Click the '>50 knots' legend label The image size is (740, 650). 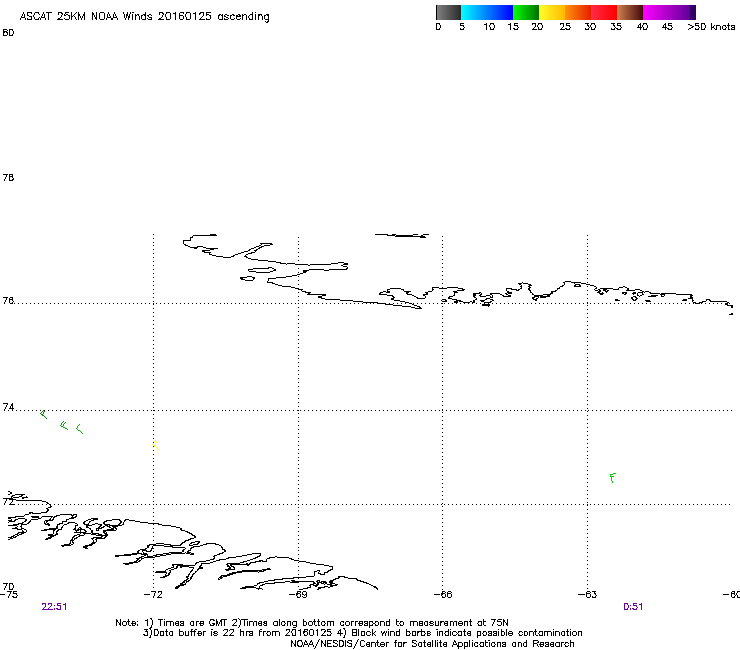coord(711,27)
